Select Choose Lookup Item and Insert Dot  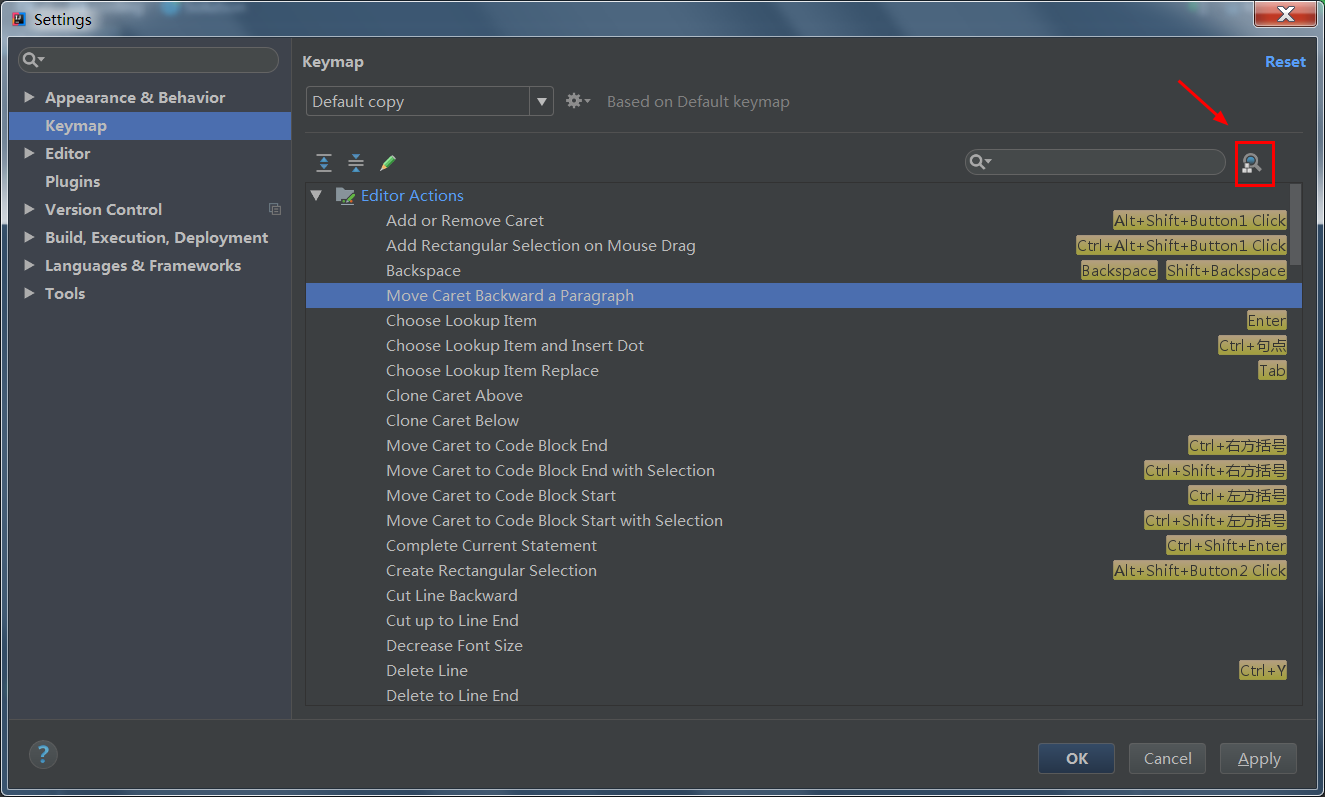pos(515,345)
